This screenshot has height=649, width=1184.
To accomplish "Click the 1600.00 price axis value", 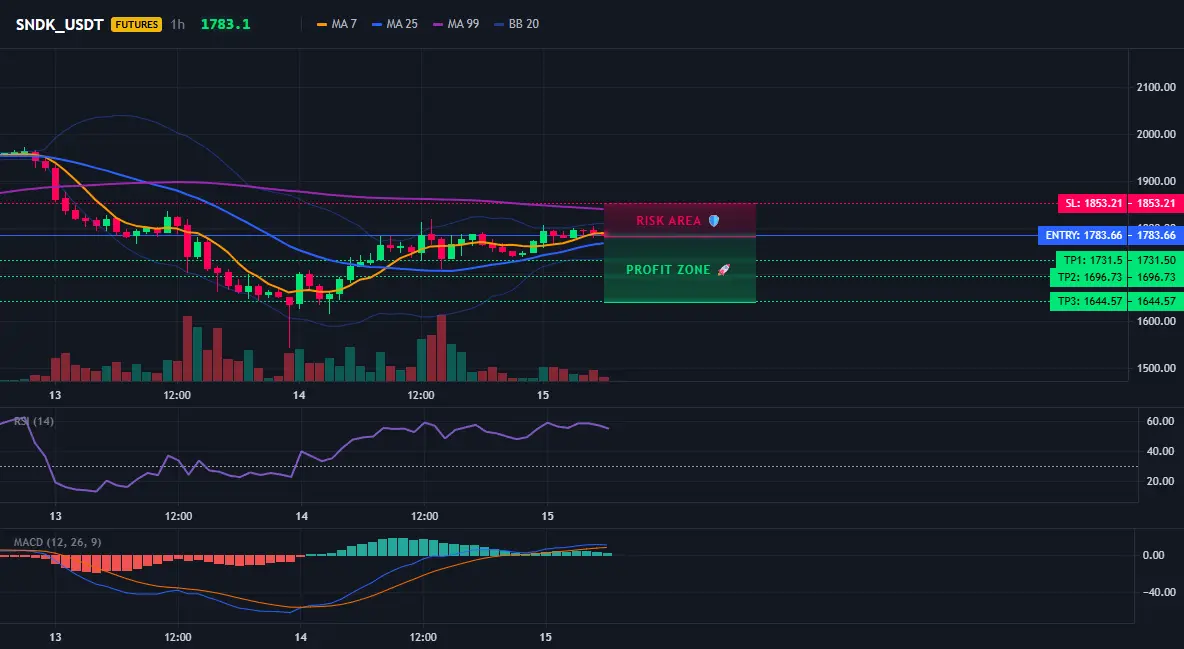I will (1156, 321).
